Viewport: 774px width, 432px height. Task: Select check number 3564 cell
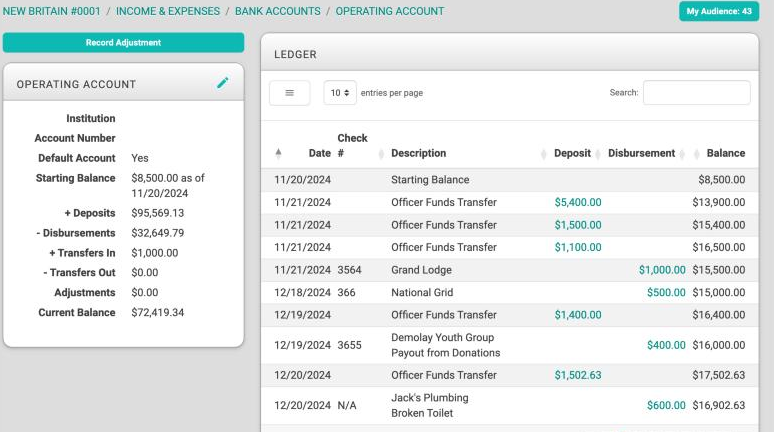pos(349,270)
